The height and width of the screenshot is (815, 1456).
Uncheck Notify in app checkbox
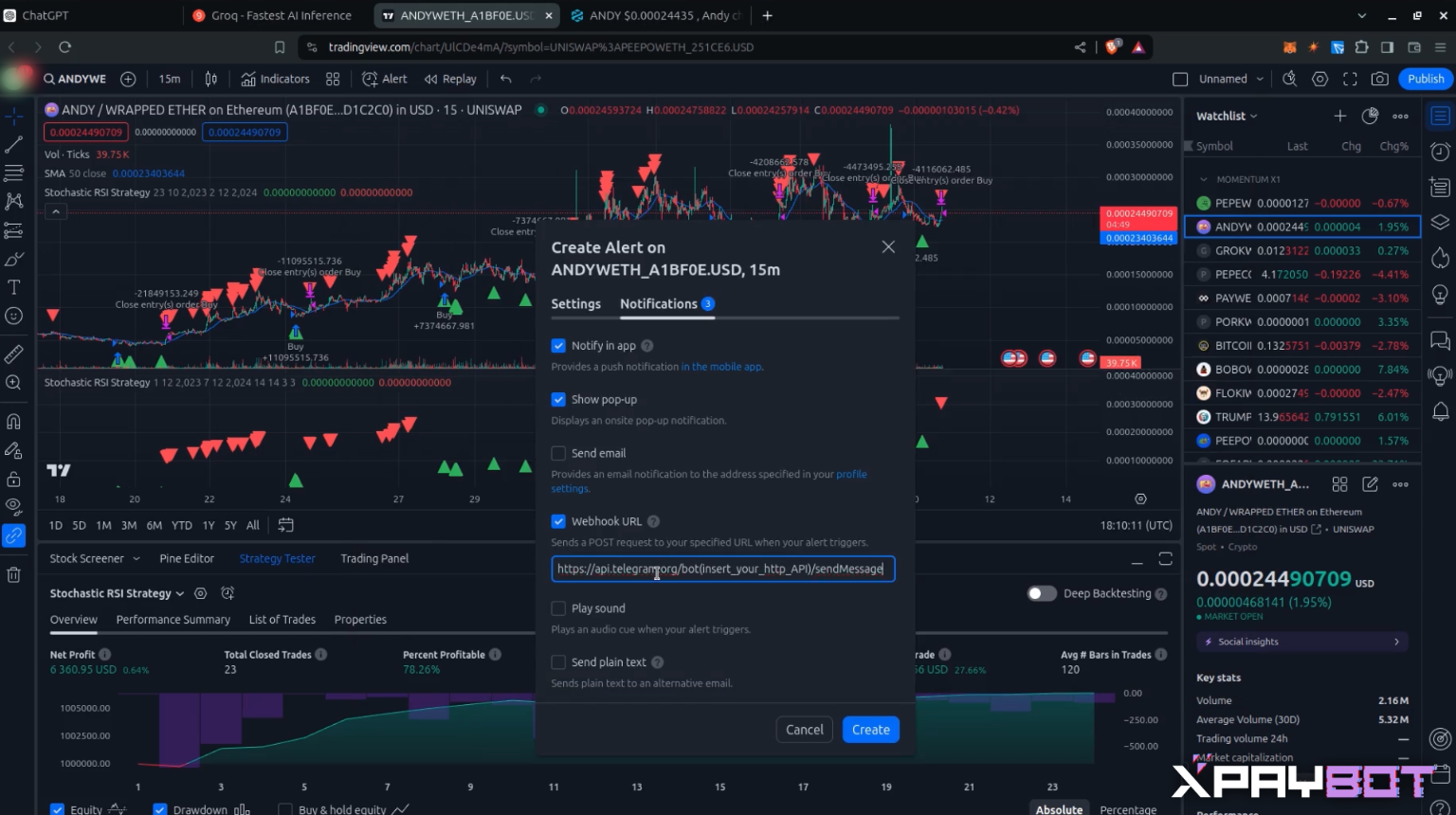(558, 346)
